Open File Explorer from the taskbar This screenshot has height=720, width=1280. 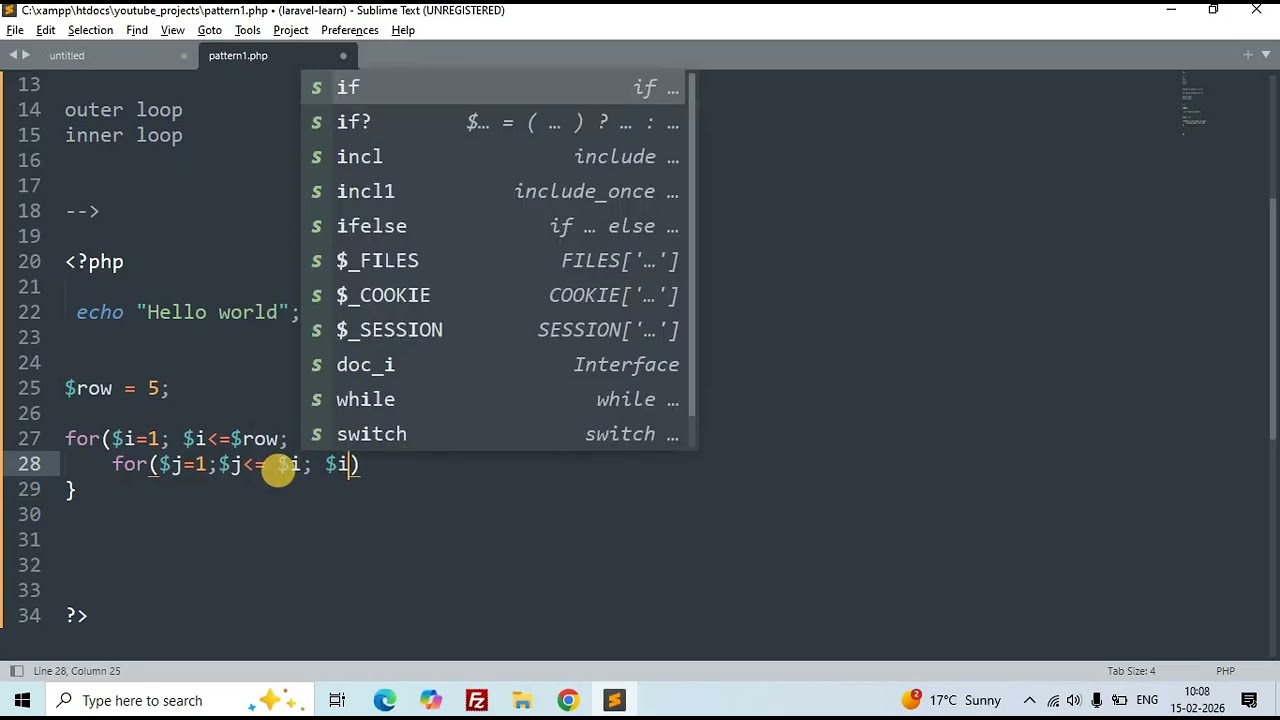522,700
